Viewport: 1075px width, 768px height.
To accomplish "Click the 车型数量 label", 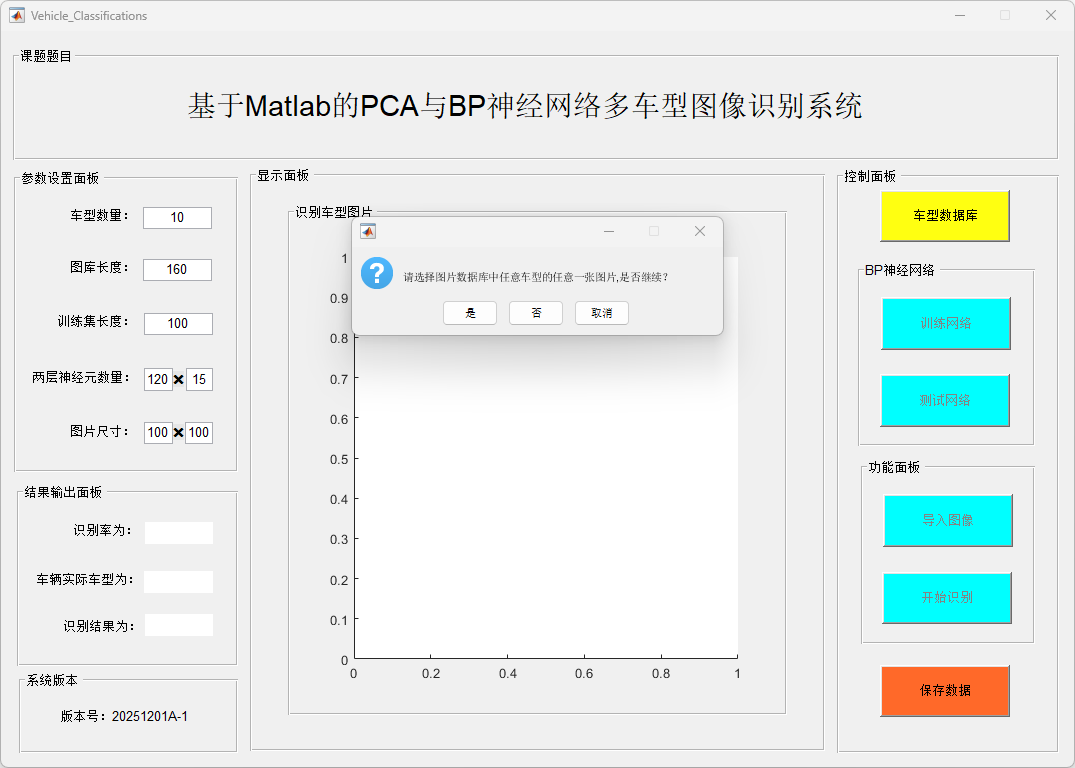I will 99,215.
